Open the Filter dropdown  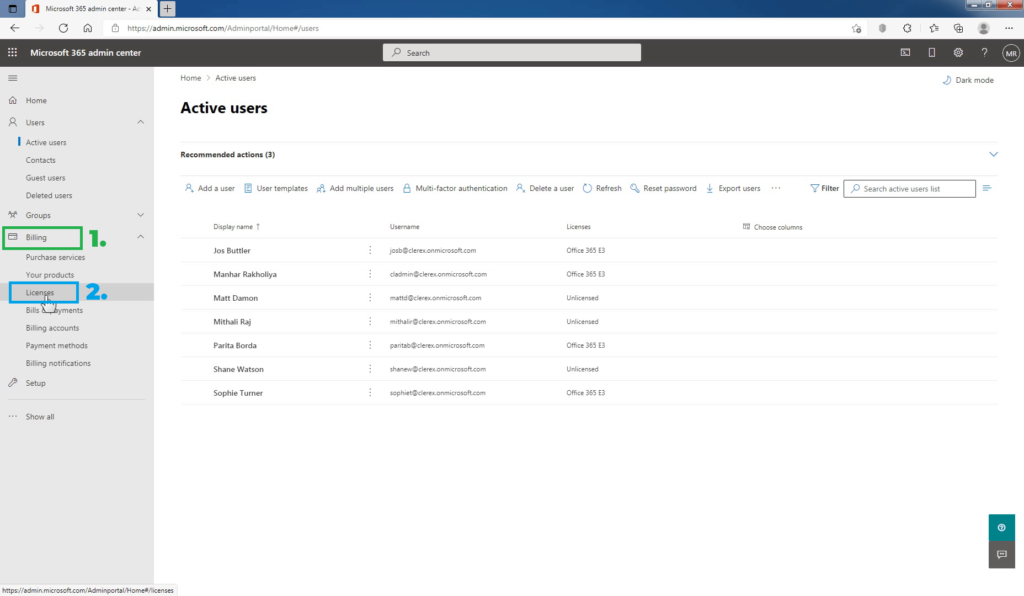(824, 188)
